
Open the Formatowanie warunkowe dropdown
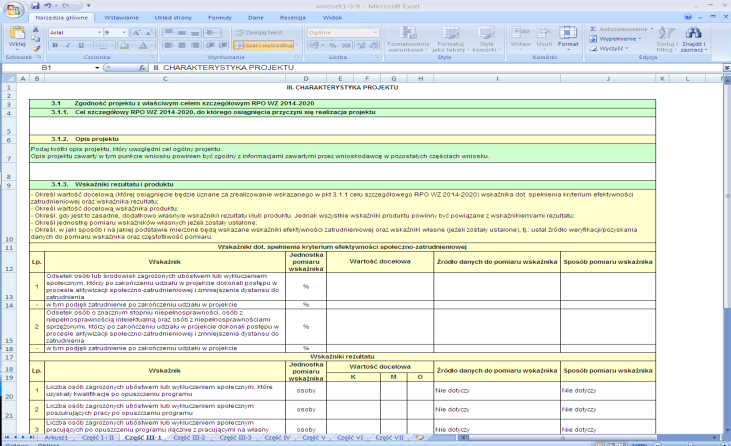pyautogui.click(x=408, y=39)
